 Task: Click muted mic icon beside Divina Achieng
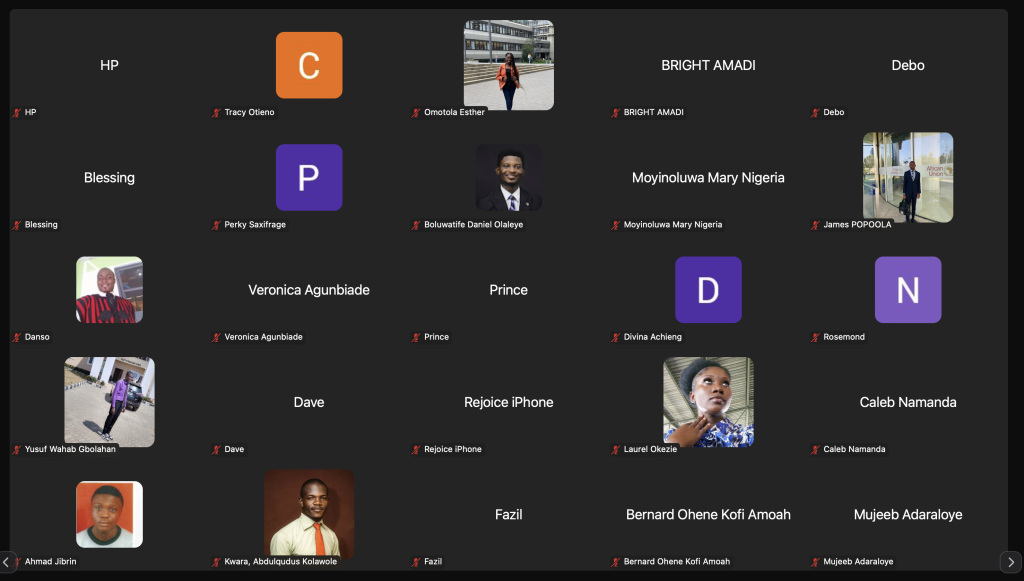click(x=616, y=337)
